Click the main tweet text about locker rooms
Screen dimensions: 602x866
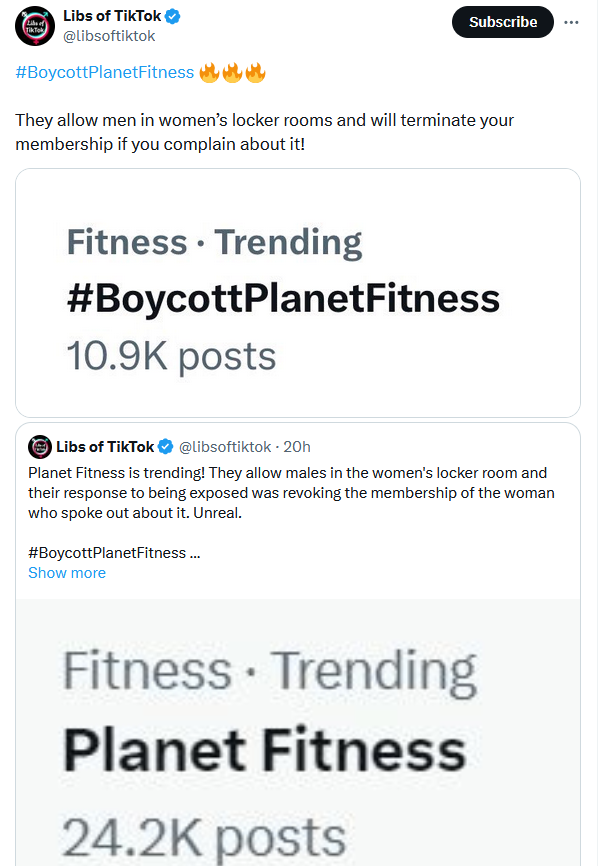click(x=265, y=132)
